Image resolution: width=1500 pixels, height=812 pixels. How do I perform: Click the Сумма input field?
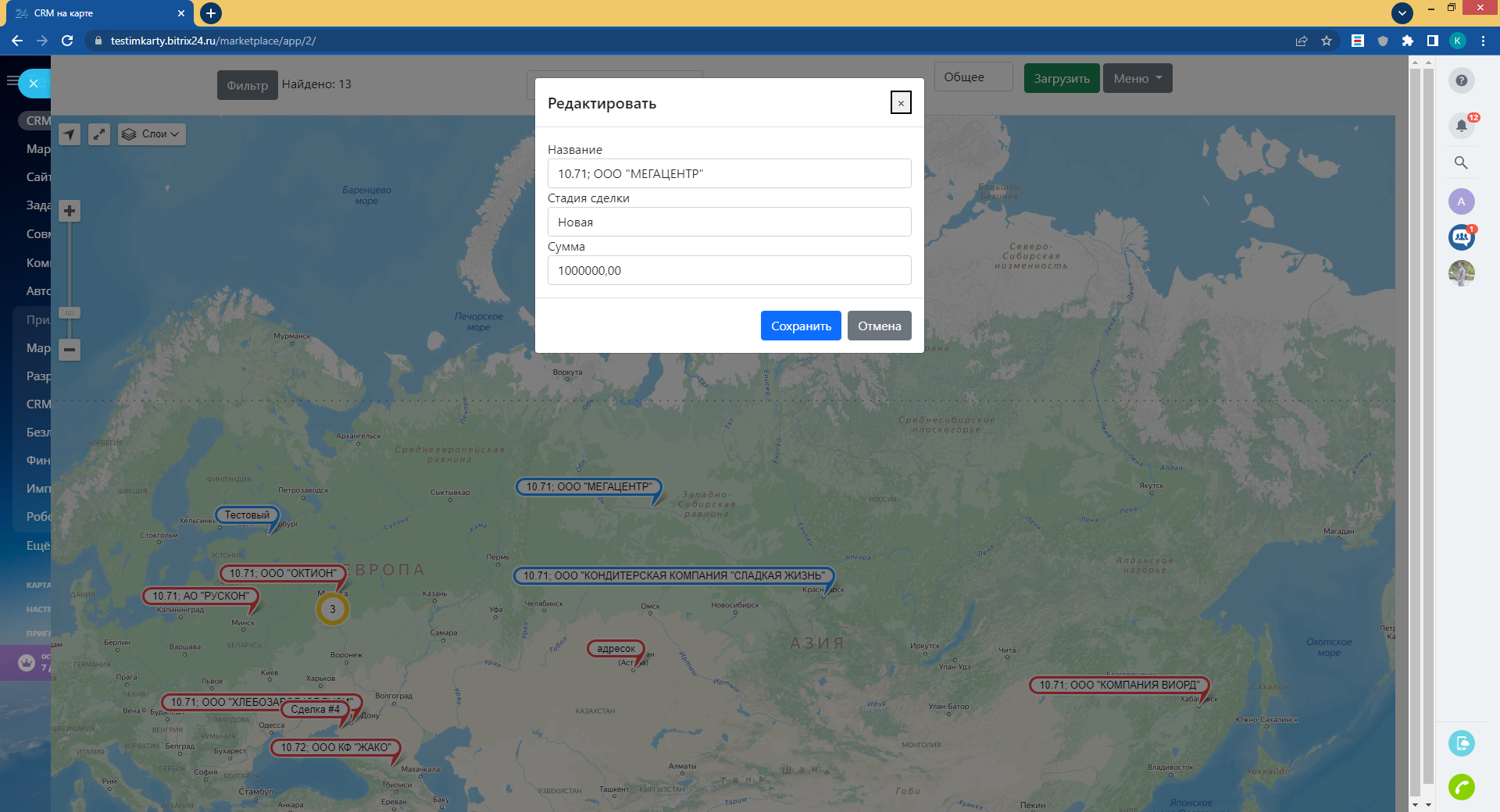click(x=729, y=270)
